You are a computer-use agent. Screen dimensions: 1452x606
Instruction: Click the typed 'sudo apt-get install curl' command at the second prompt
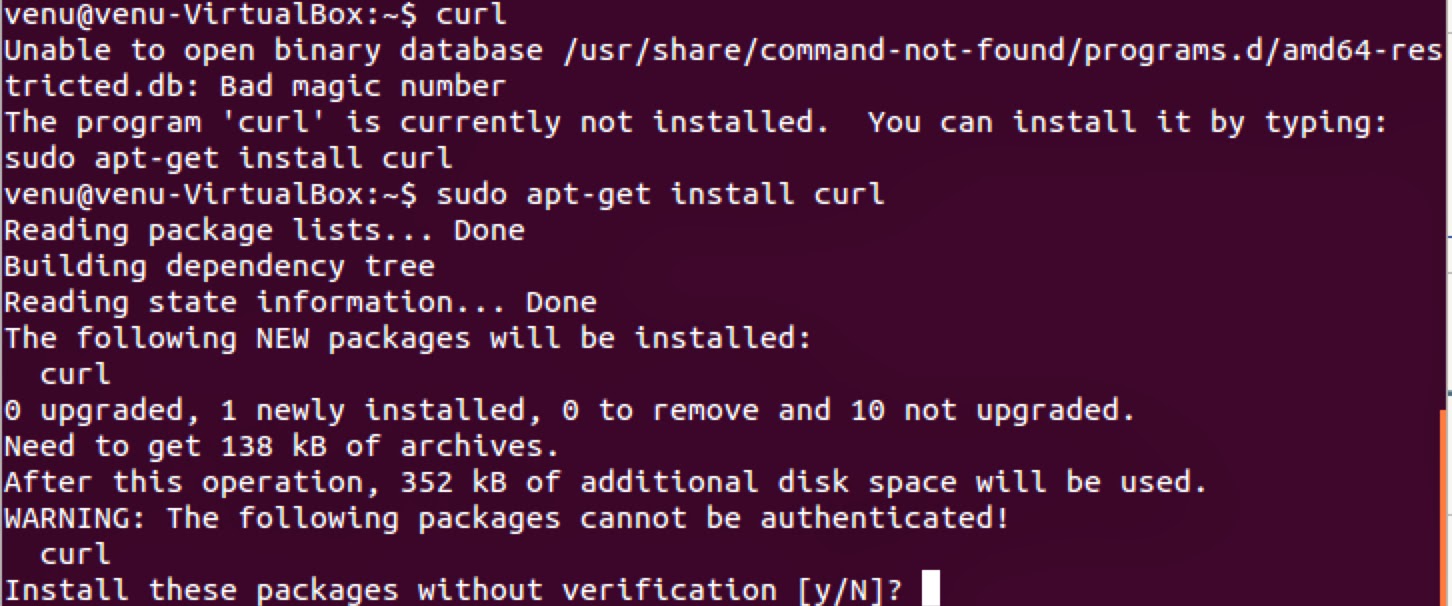tap(660, 194)
